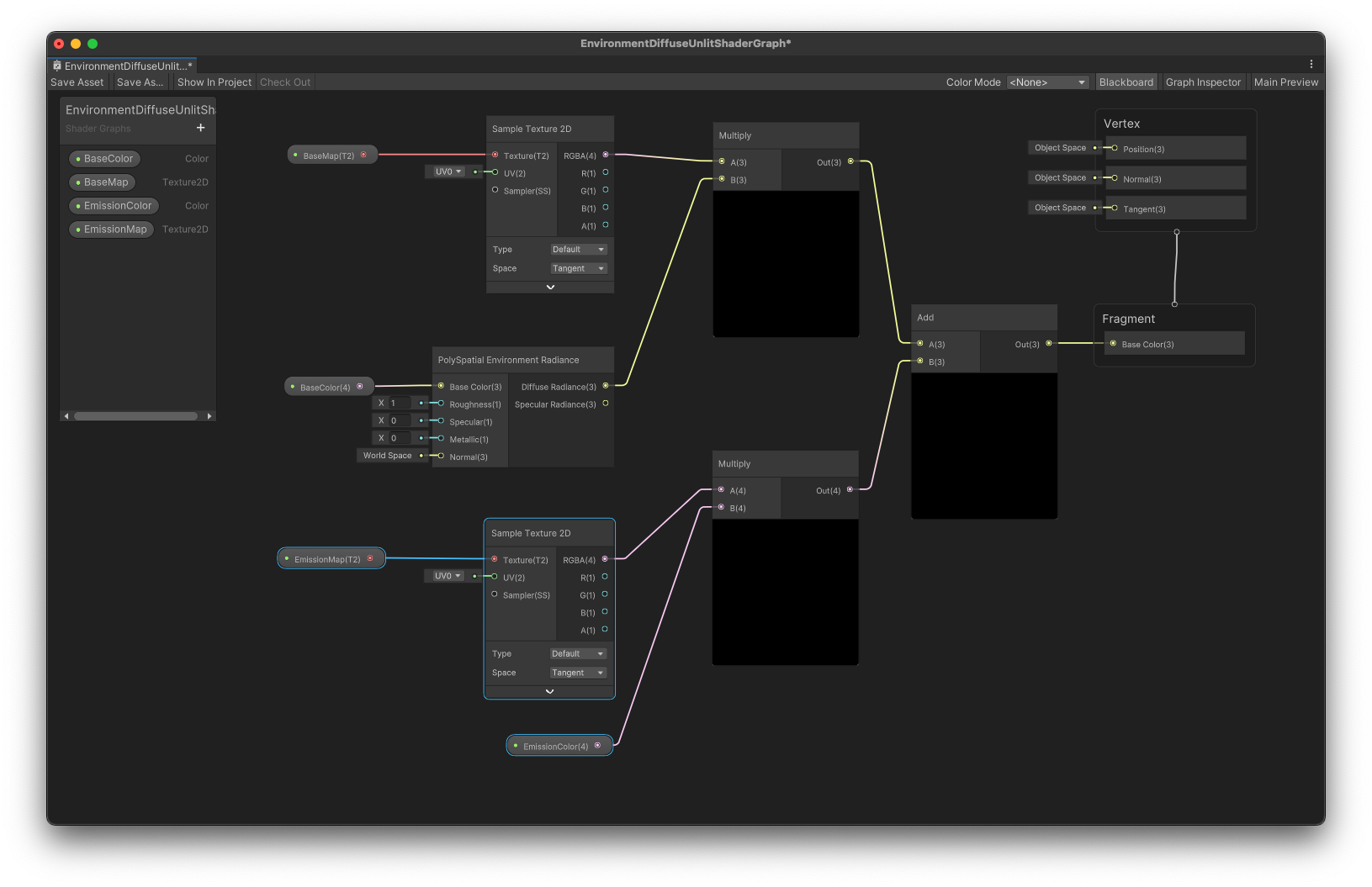Toggle the Main Preview panel
The image size is (1372, 887).
[x=1285, y=82]
